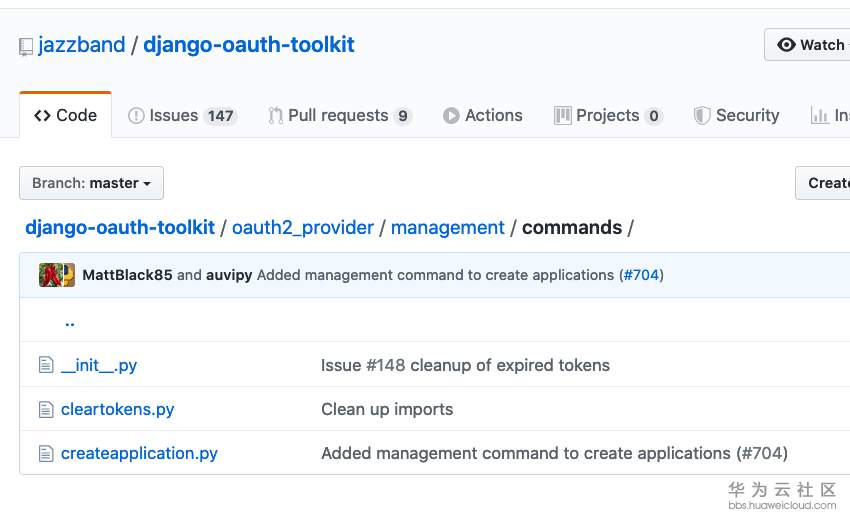Viewport: 850px width, 520px height.
Task: Open the Actions tab
Action: coord(483,116)
